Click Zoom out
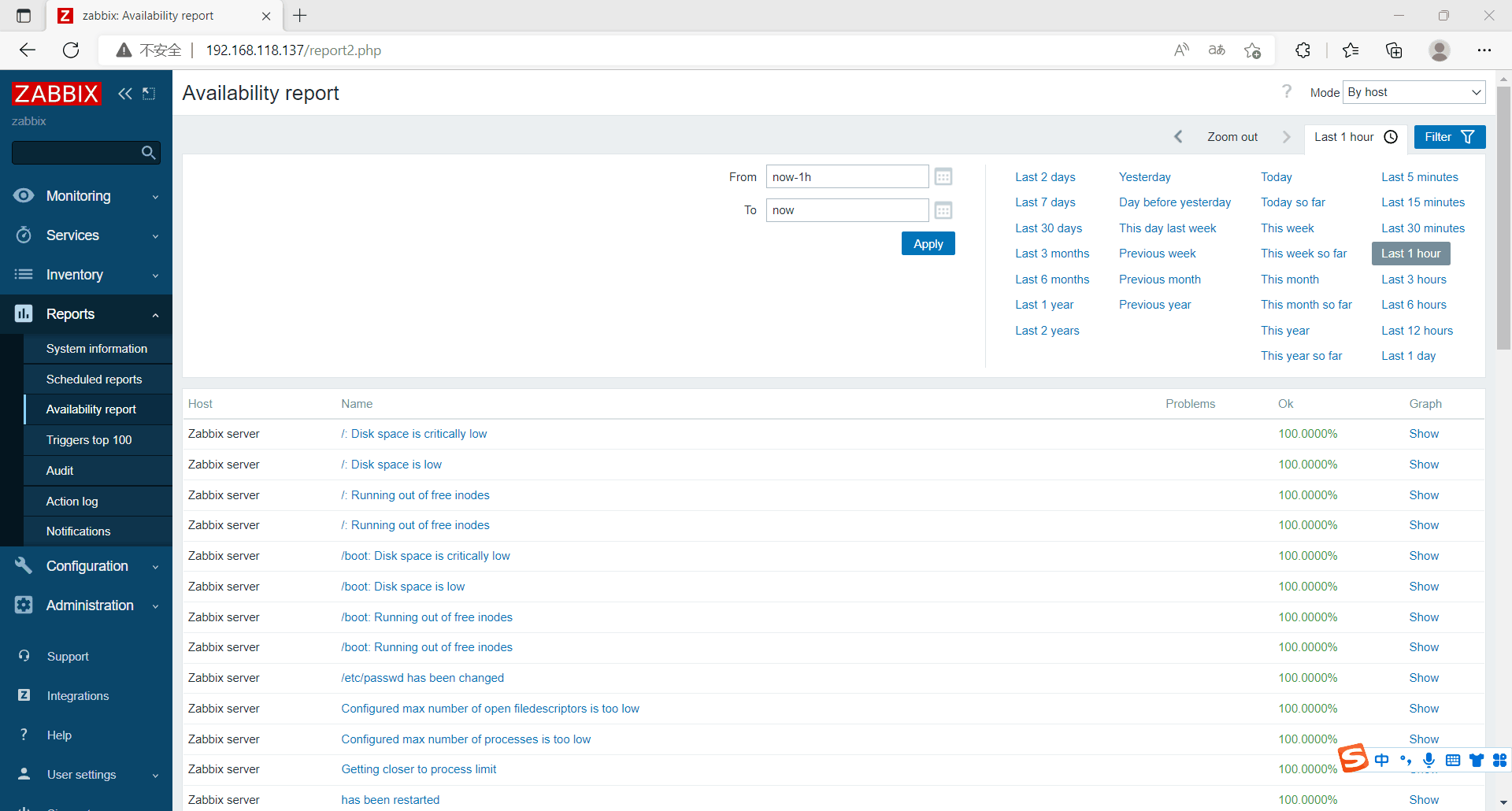 coord(1232,137)
